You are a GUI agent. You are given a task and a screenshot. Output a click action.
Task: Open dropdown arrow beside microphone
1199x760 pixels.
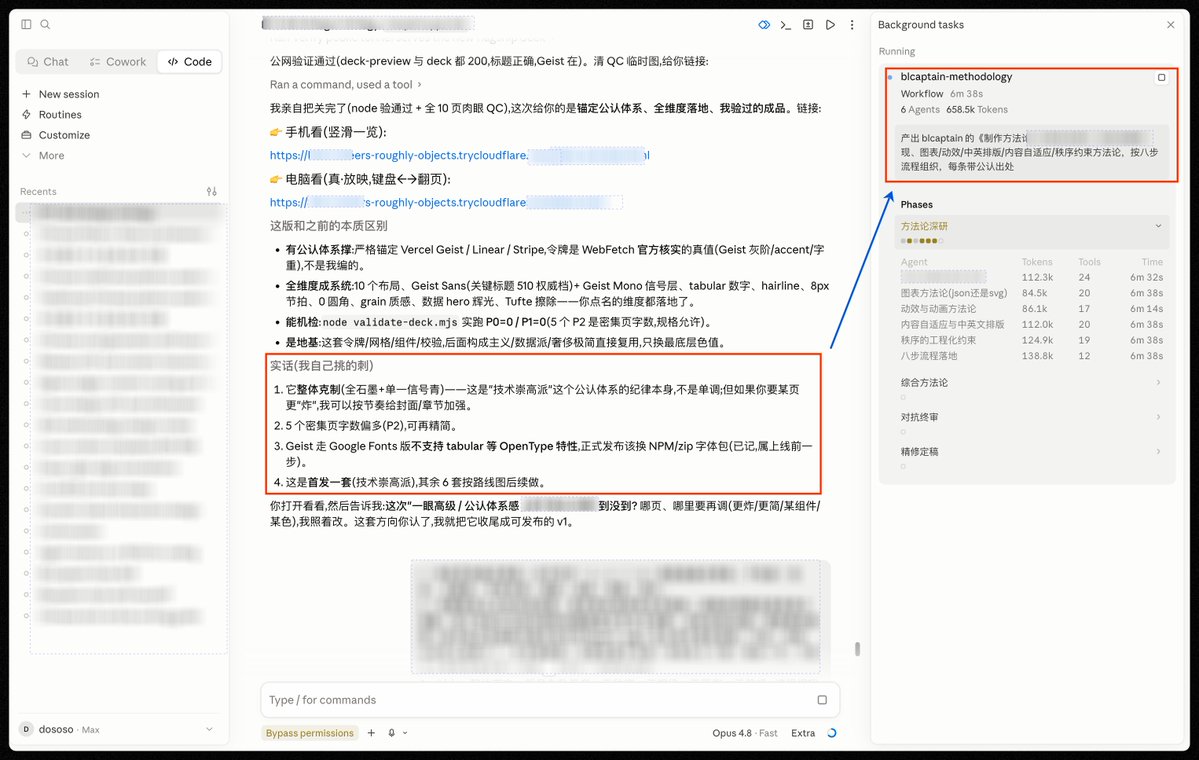(405, 733)
